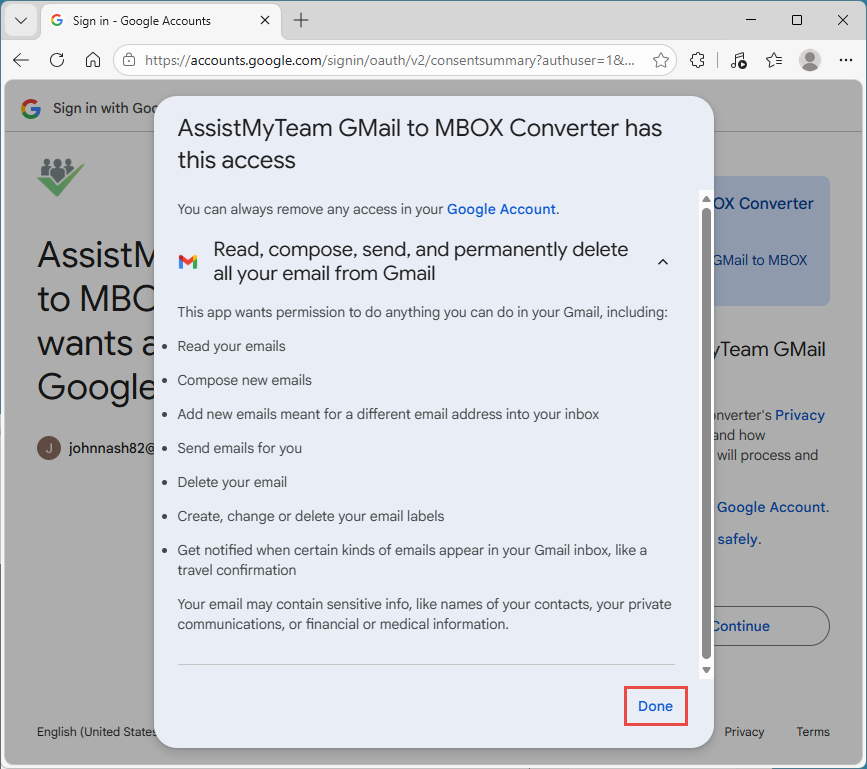Expand the tab actions dropdown arrow
This screenshot has height=769, width=867.
click(21, 20)
